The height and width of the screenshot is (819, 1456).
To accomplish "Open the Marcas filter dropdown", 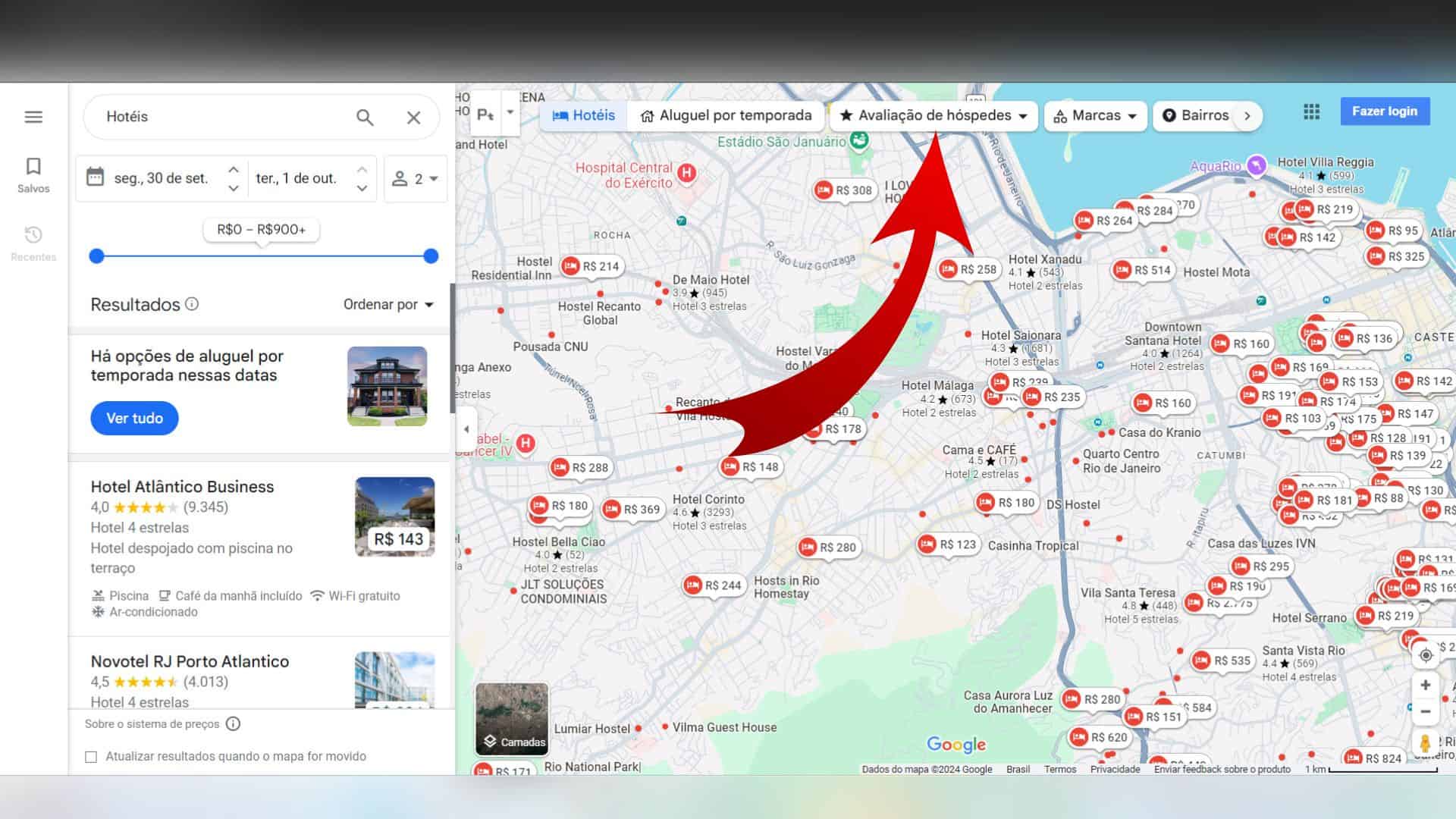I will [x=1095, y=115].
